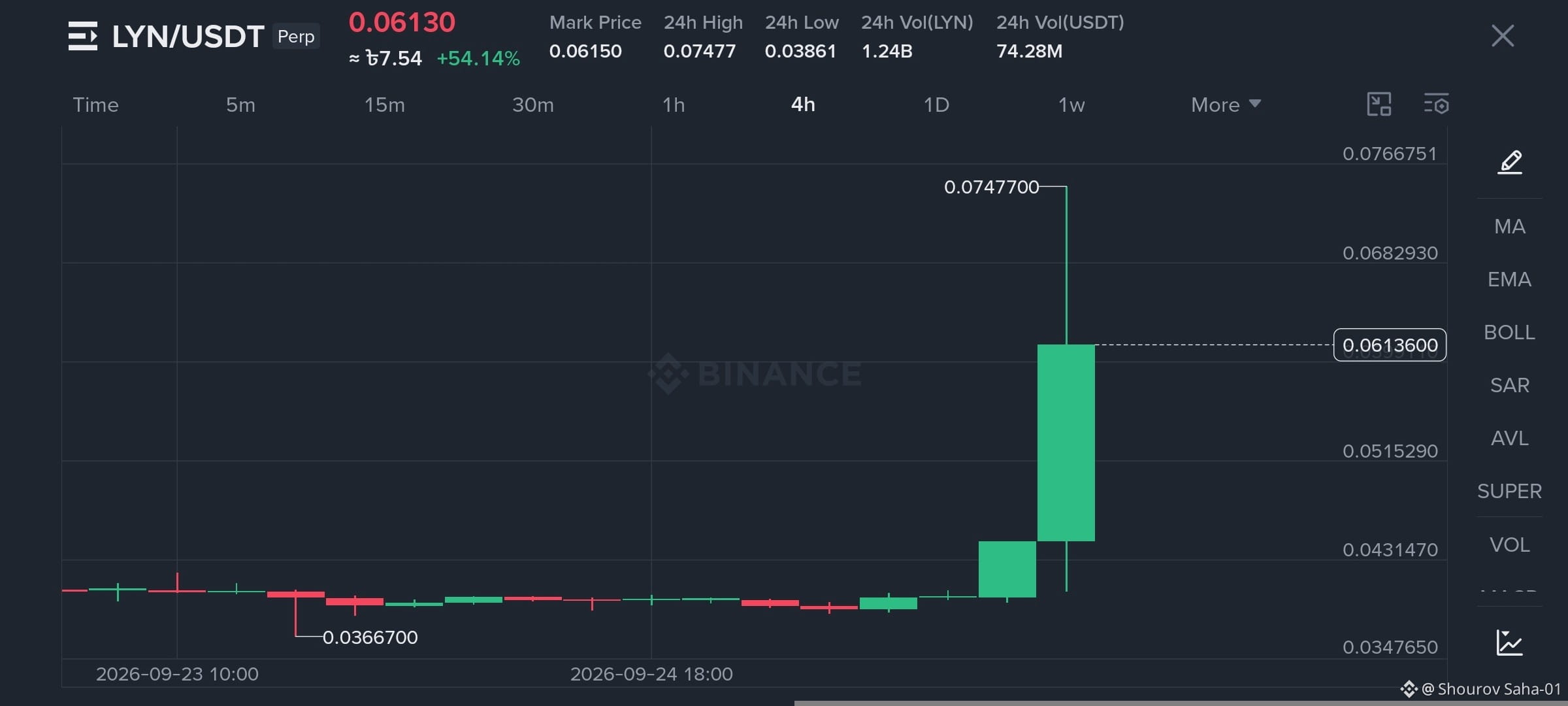Expand the More intervals dropdown
Viewport: 1568px width, 706px height.
point(1226,105)
